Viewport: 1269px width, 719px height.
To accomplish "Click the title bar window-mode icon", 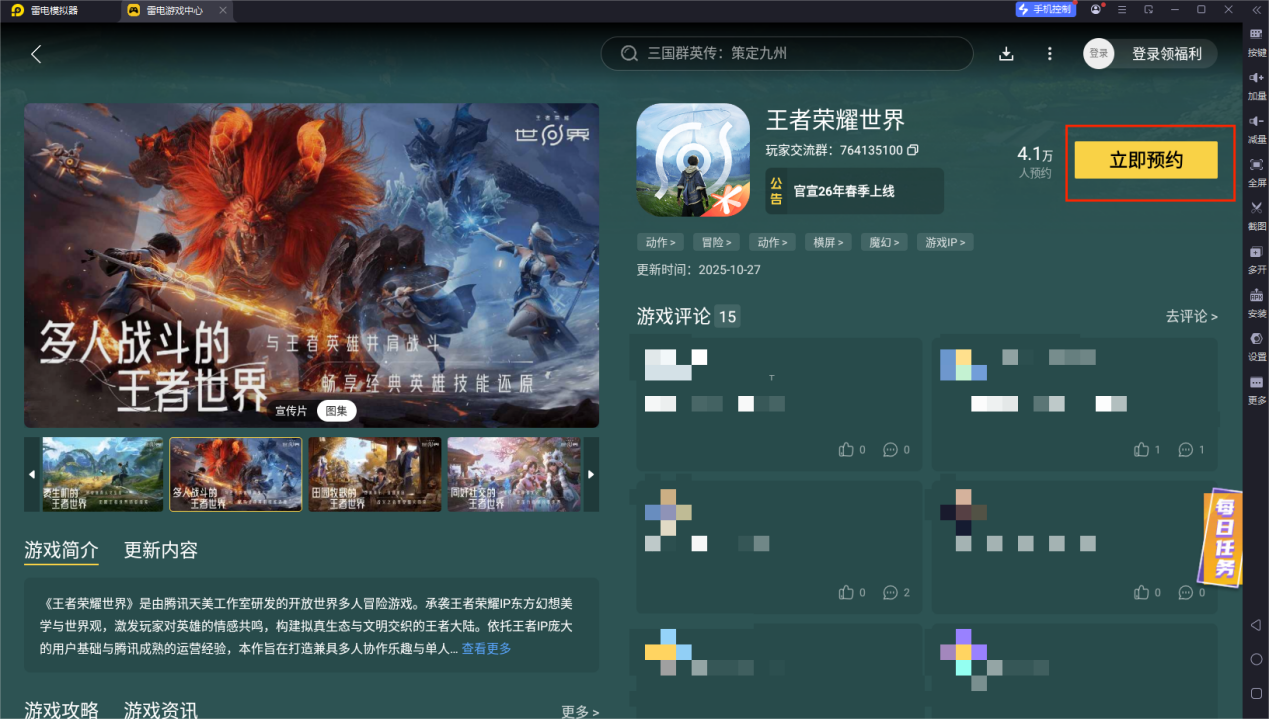I will (x=1149, y=9).
